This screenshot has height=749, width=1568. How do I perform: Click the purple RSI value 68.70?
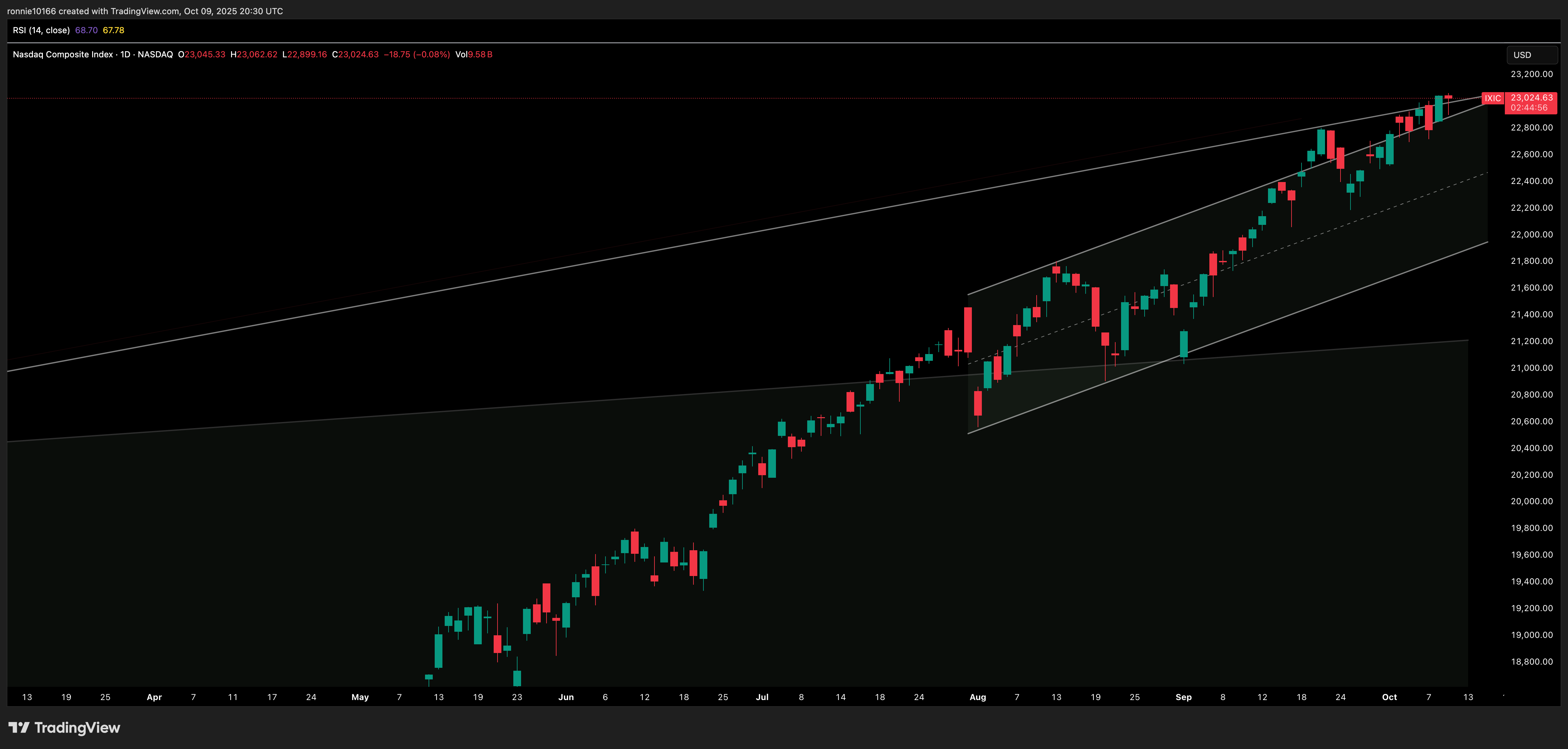tap(86, 30)
